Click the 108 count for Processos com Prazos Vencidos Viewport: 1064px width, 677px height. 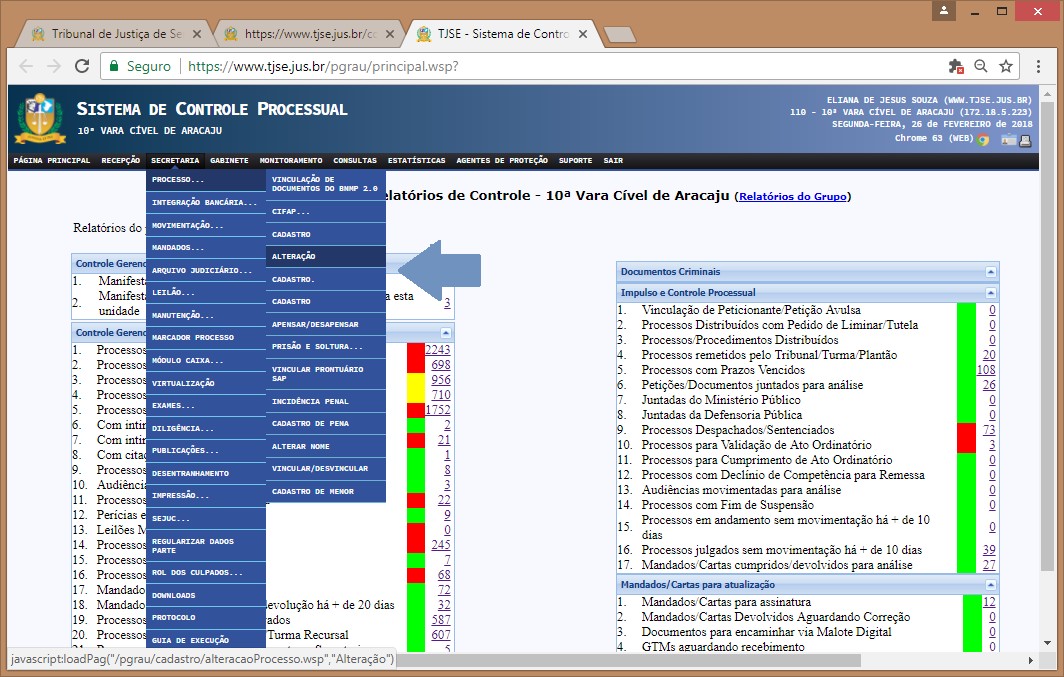pyautogui.click(x=985, y=370)
